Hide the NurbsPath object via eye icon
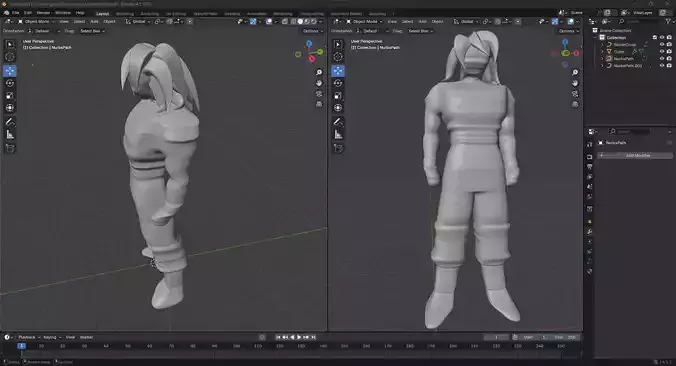This screenshot has width=676, height=366. (662, 58)
